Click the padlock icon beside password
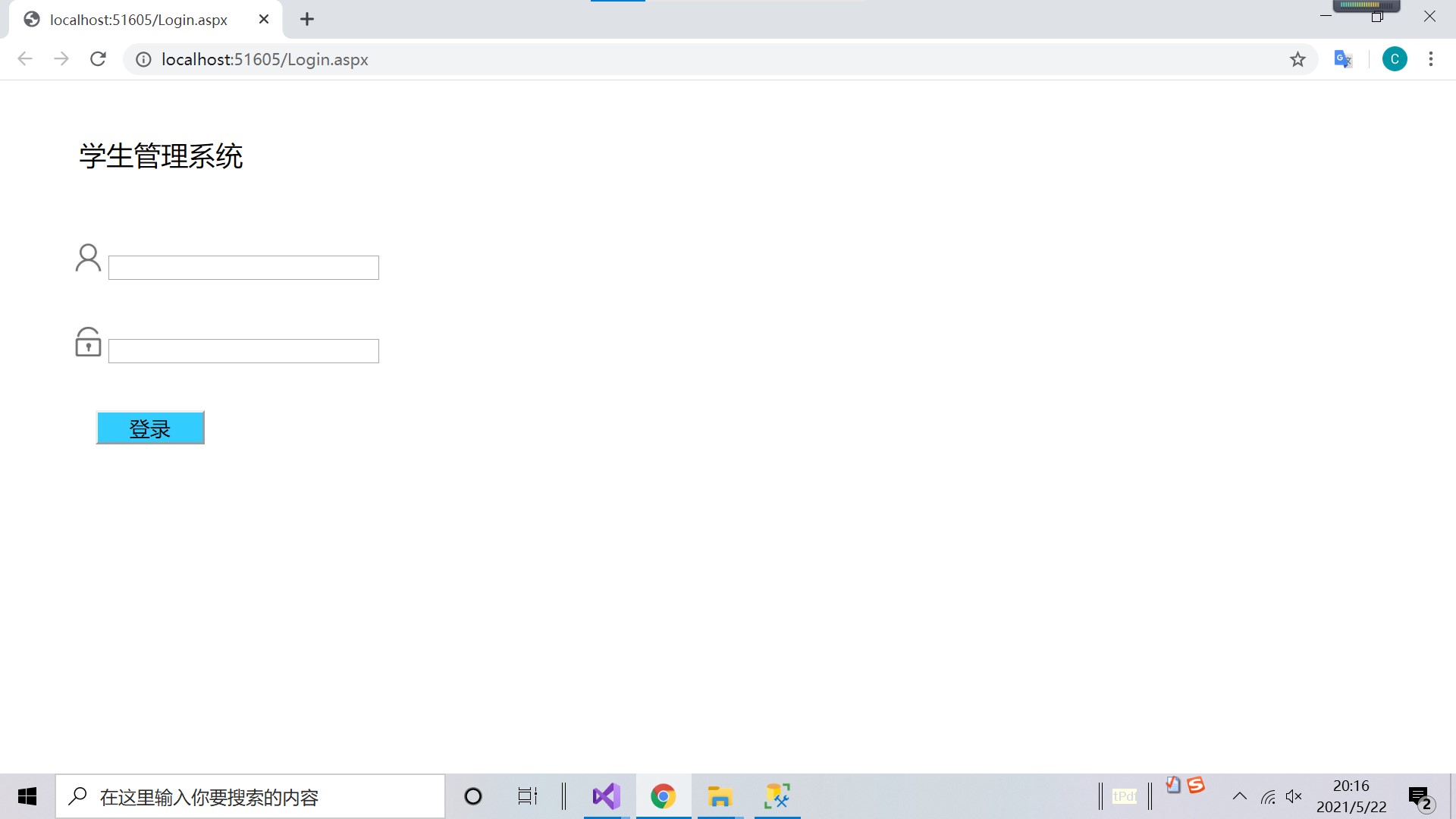The width and height of the screenshot is (1456, 819). click(88, 341)
